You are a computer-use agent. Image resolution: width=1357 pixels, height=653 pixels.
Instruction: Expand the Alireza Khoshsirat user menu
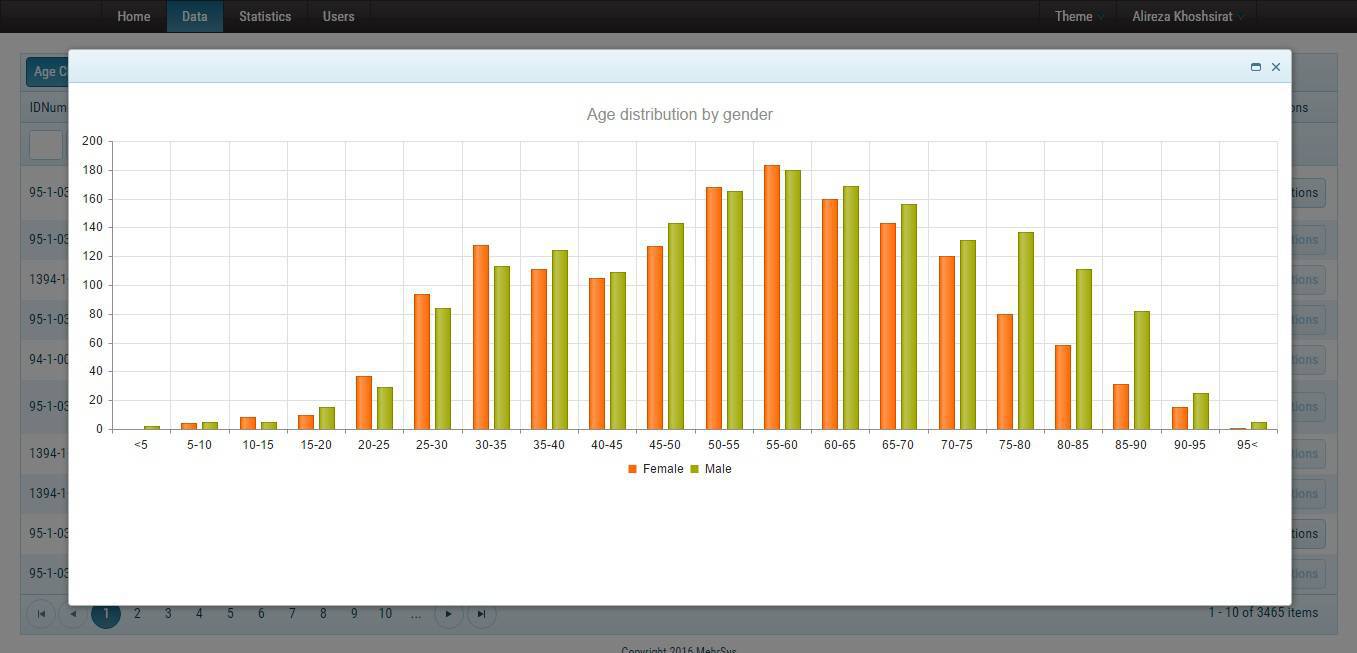click(x=1187, y=16)
